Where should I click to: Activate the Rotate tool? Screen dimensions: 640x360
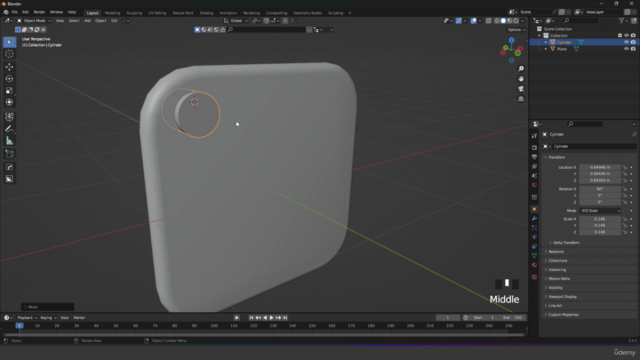[x=9, y=79]
